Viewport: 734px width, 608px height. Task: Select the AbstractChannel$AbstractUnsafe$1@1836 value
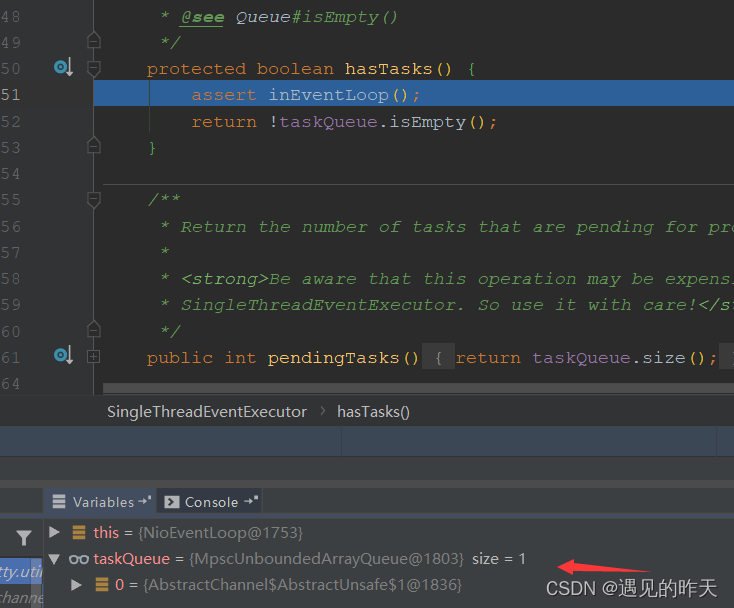click(x=302, y=585)
